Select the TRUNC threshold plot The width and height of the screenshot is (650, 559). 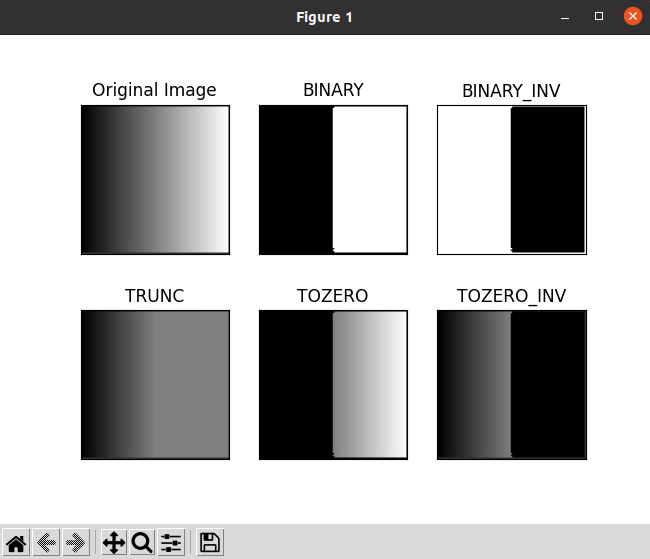pyautogui.click(x=155, y=385)
